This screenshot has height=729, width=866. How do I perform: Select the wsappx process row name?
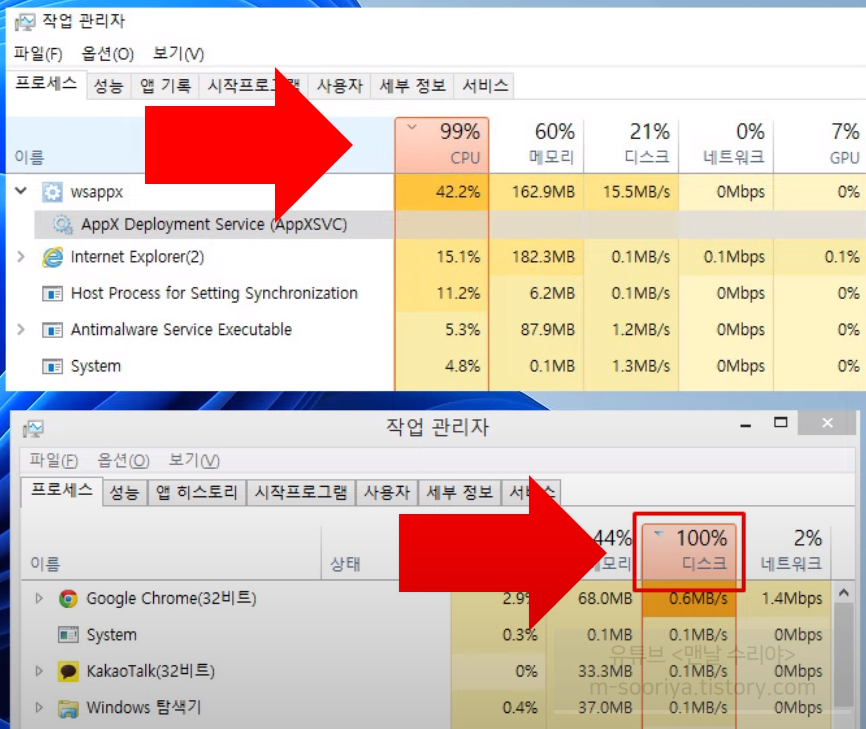[x=97, y=192]
